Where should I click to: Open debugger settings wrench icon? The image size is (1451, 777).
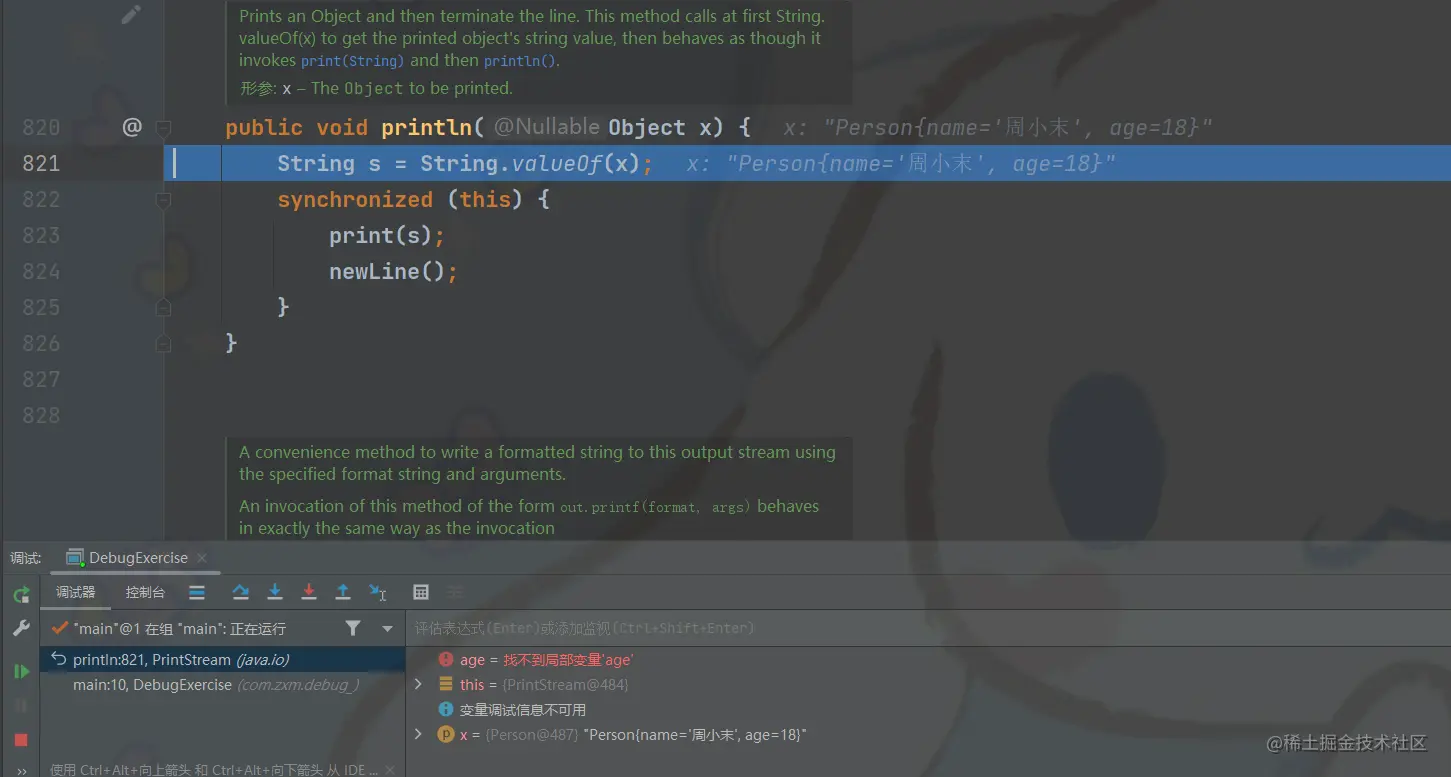[x=21, y=628]
